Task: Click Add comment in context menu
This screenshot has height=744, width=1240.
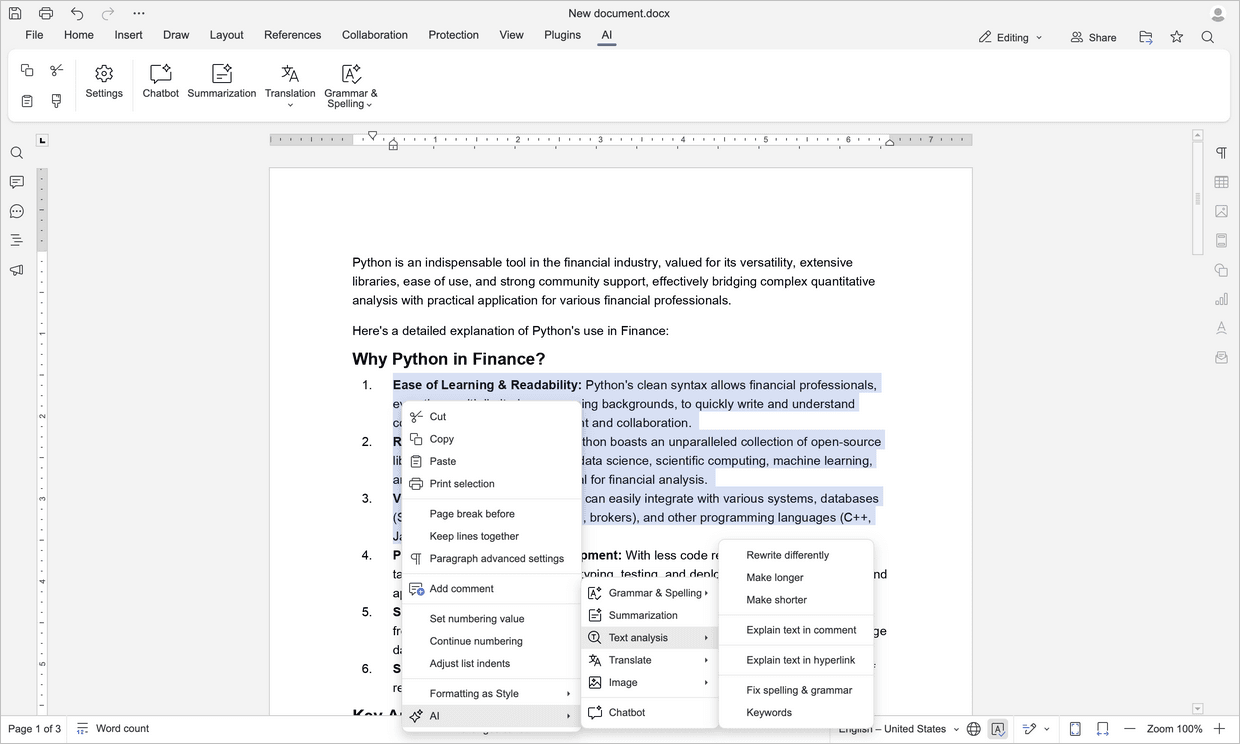Action: coord(492,589)
